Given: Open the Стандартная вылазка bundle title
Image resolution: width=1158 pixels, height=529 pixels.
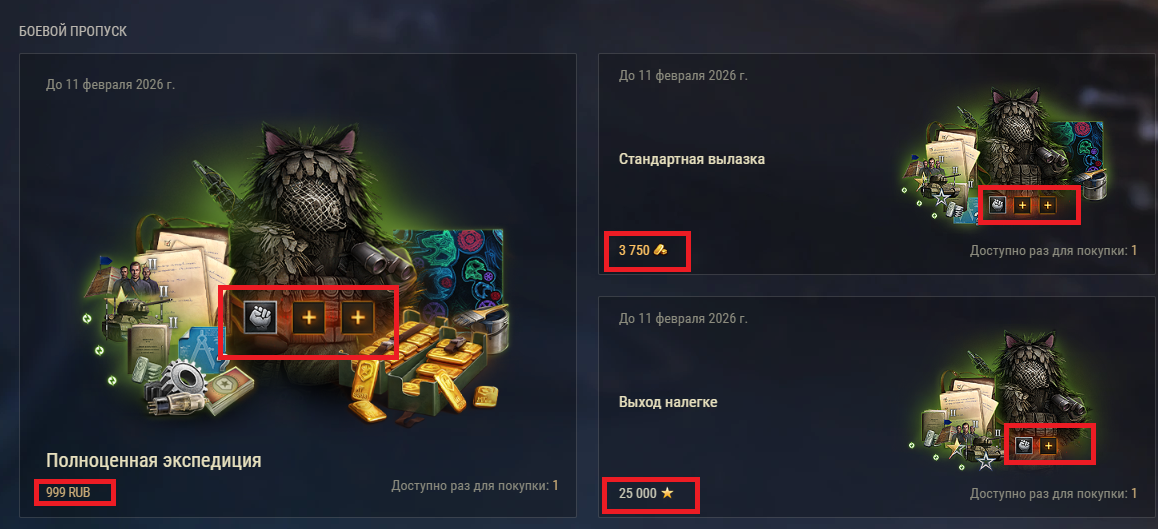Looking at the screenshot, I should click(692, 159).
